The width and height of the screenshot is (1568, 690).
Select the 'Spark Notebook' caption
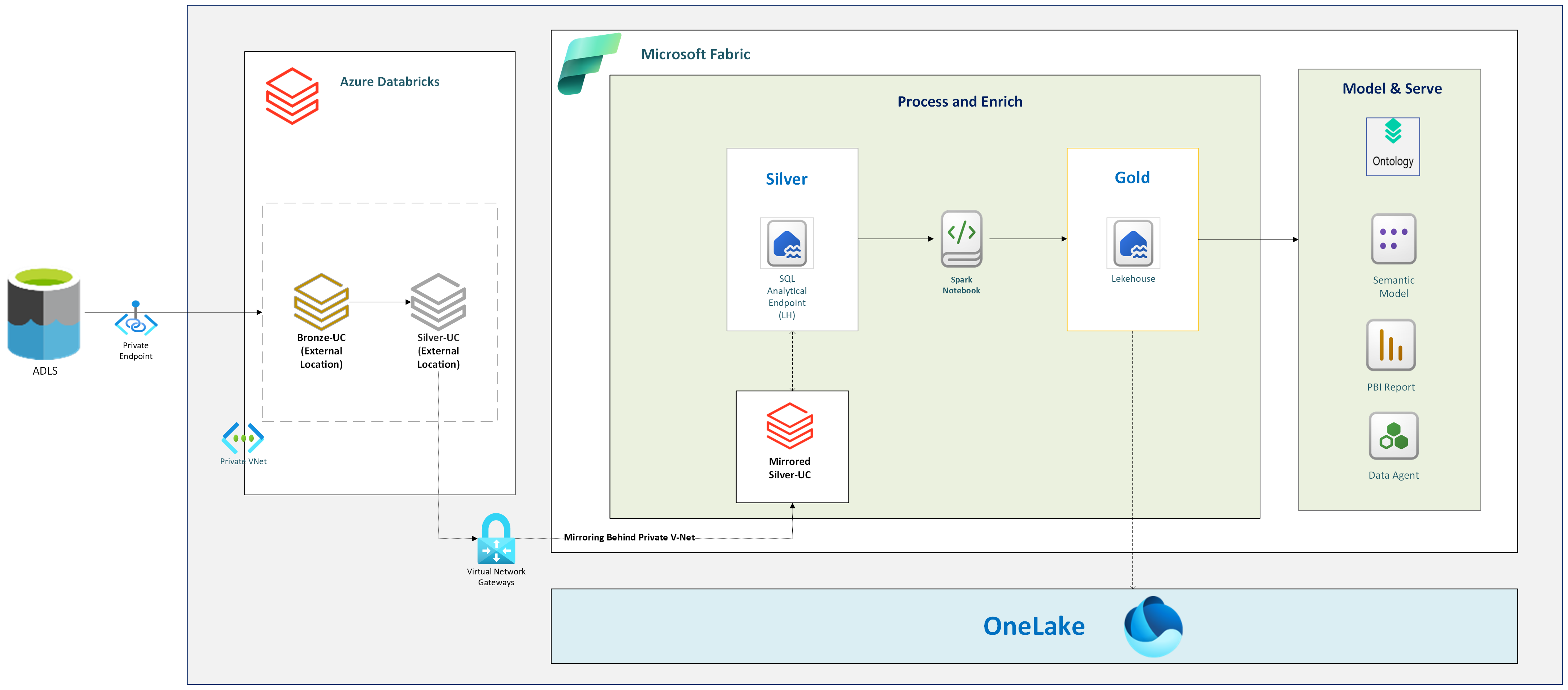tap(962, 285)
